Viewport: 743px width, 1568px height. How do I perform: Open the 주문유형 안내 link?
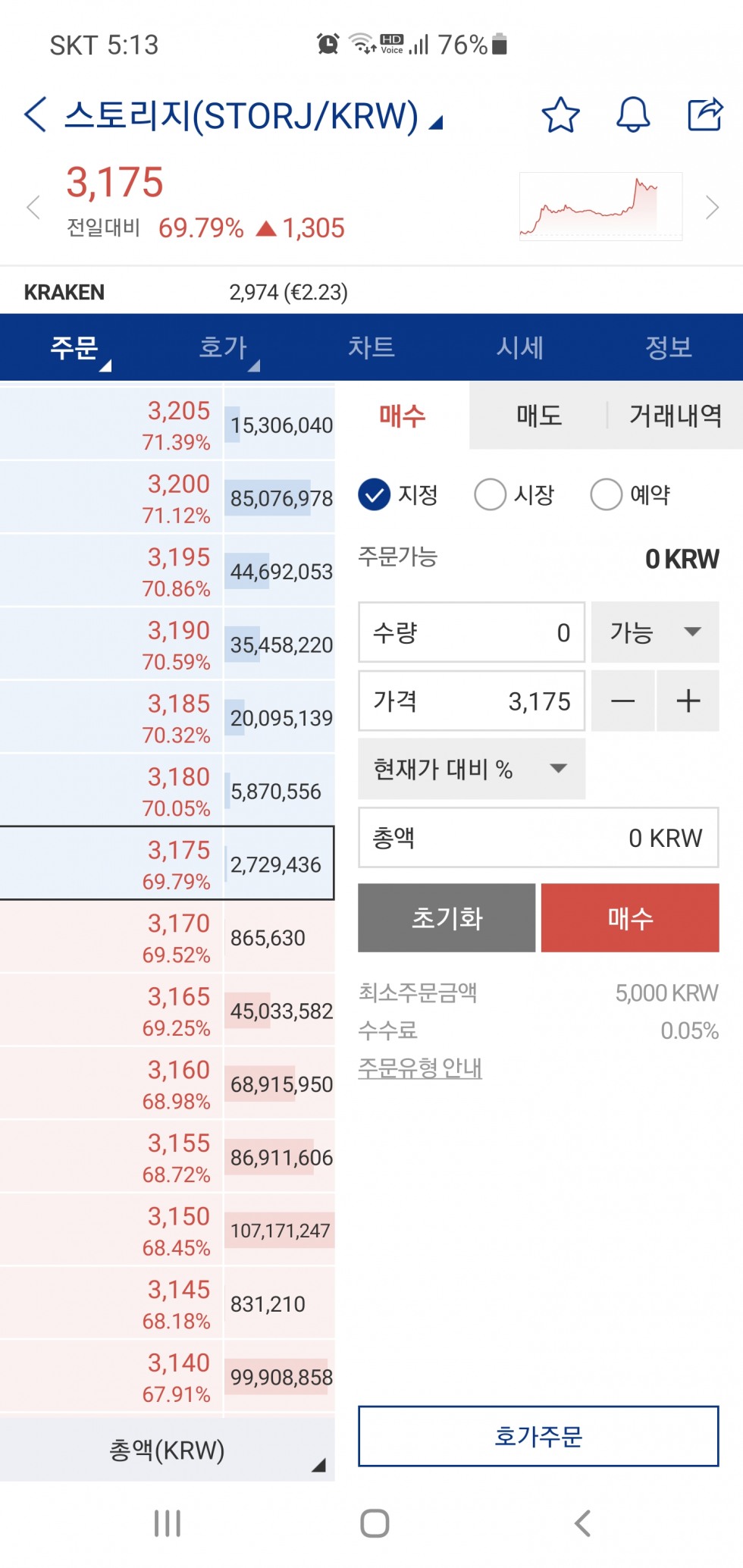[x=420, y=1068]
